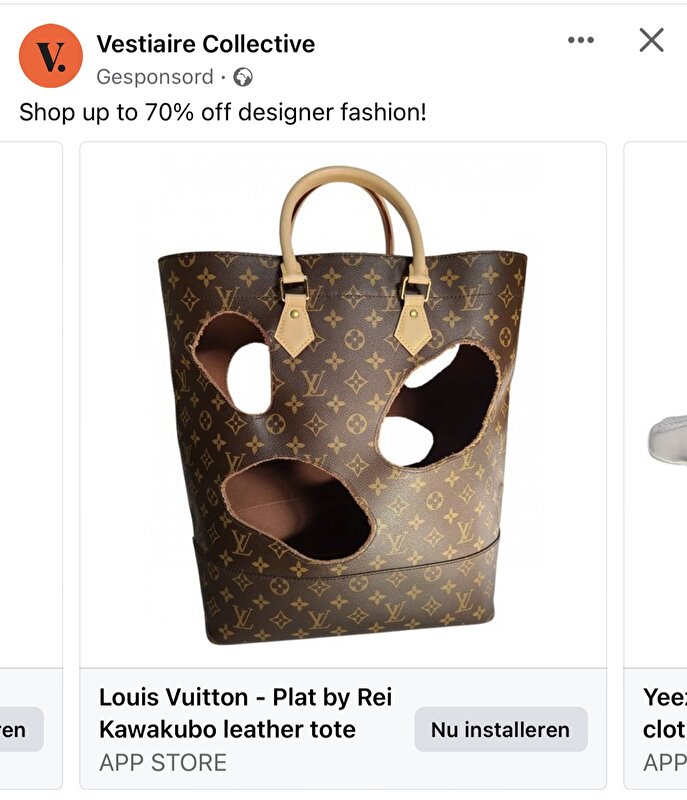Screen dimensions: 687x800
Task: Click the APP STORE label under Louis Vuitton
Action: [x=163, y=763]
